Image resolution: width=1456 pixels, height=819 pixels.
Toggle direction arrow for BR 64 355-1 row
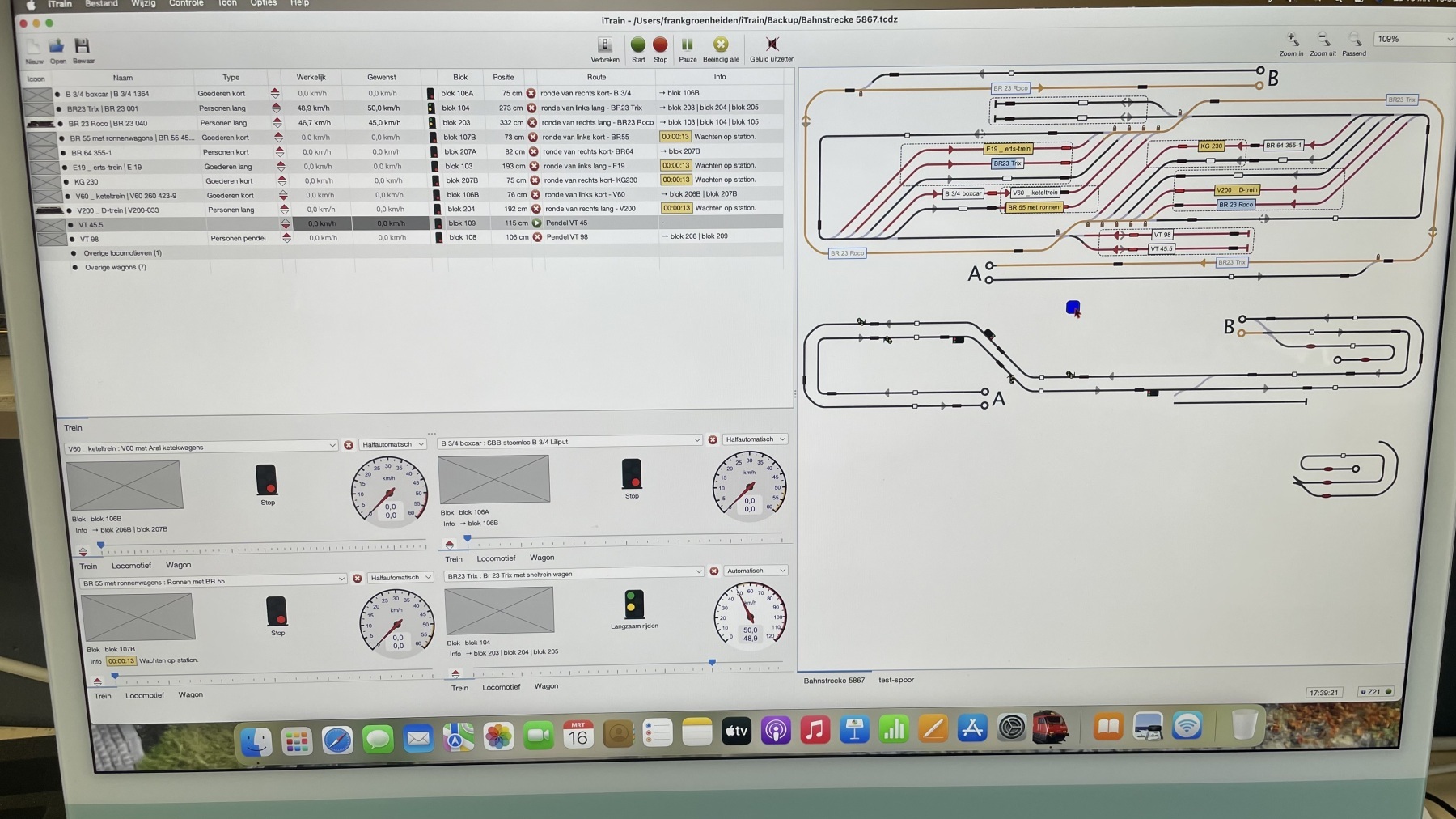pos(279,151)
